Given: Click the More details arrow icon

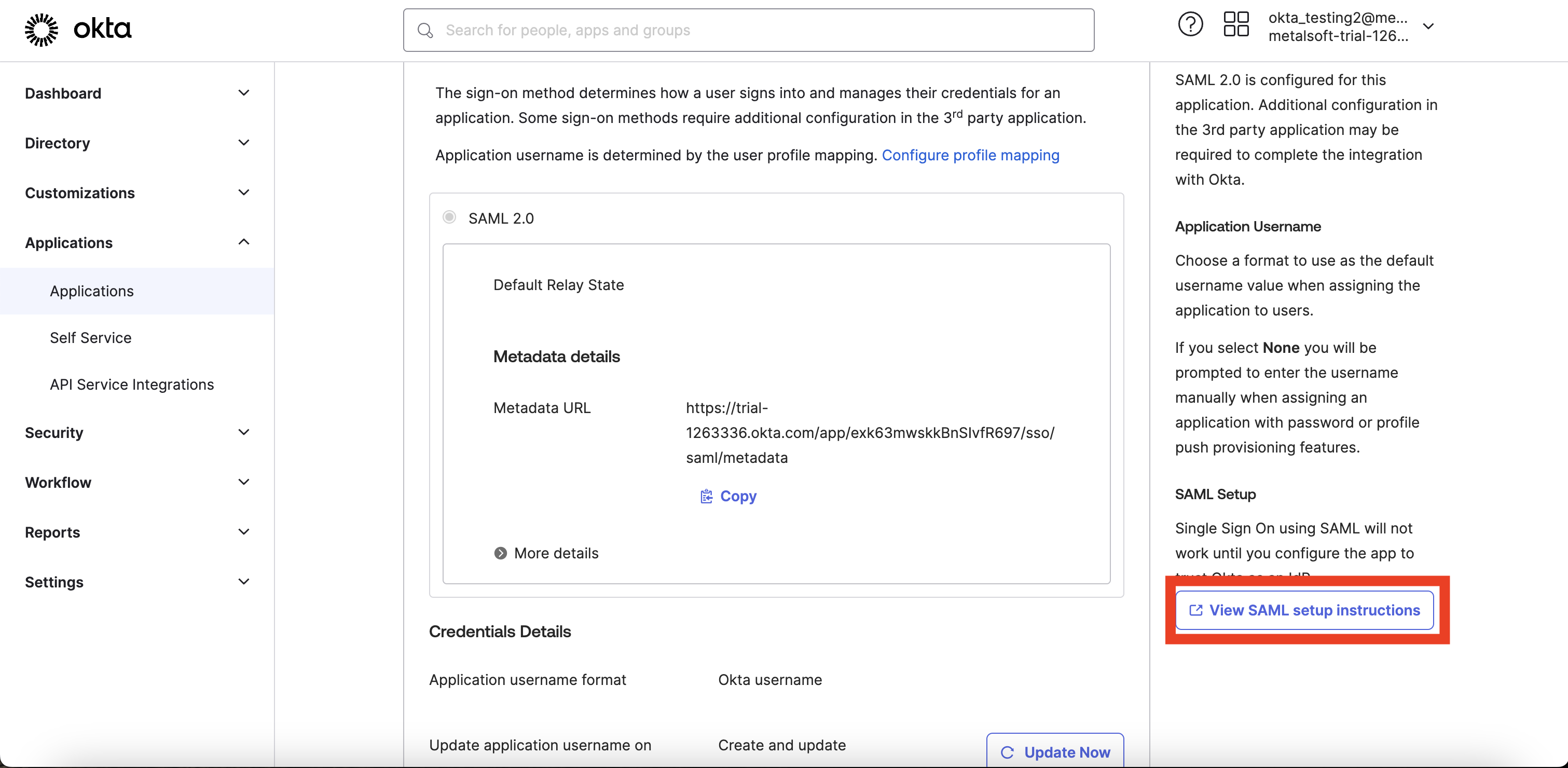Looking at the screenshot, I should 500,553.
